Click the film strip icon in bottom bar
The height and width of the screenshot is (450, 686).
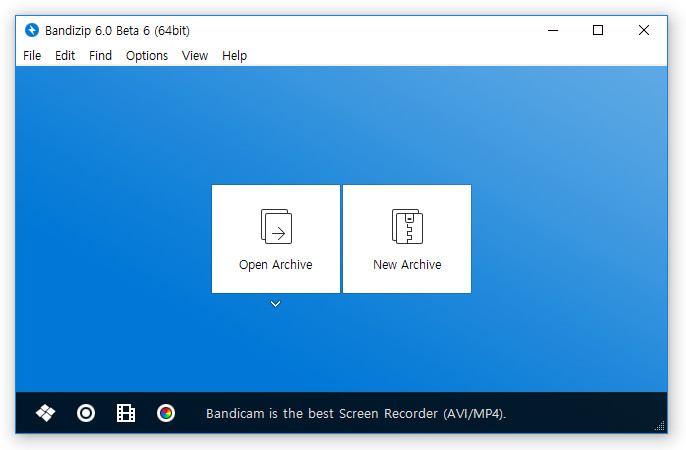[x=126, y=413]
